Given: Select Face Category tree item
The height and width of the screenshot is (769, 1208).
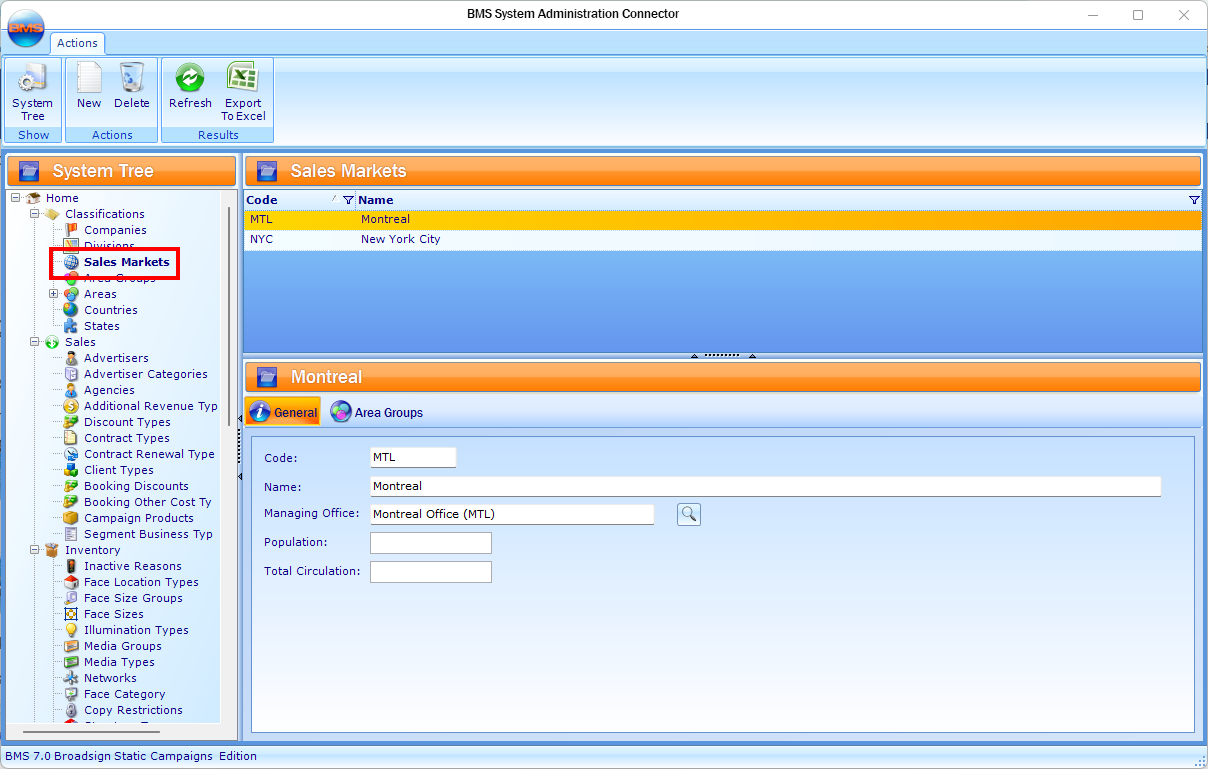Looking at the screenshot, I should [x=125, y=694].
